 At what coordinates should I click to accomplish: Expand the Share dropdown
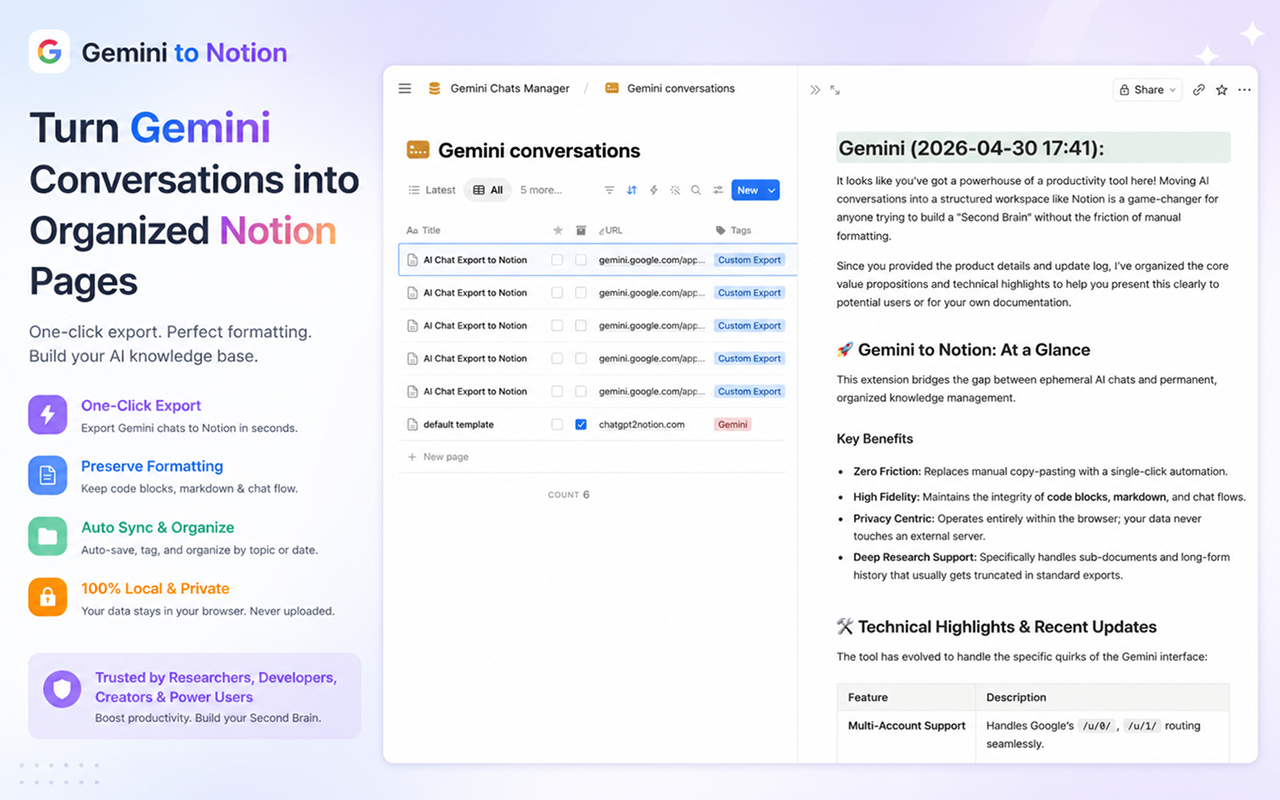(1148, 90)
